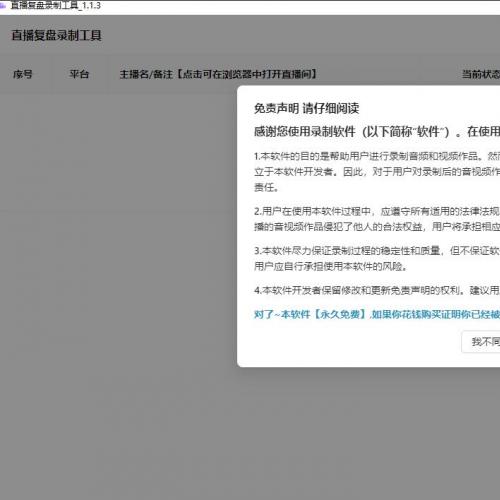Click the line starting 播的音视频作品侵犯
This screenshot has width=500, height=500.
coord(377,227)
